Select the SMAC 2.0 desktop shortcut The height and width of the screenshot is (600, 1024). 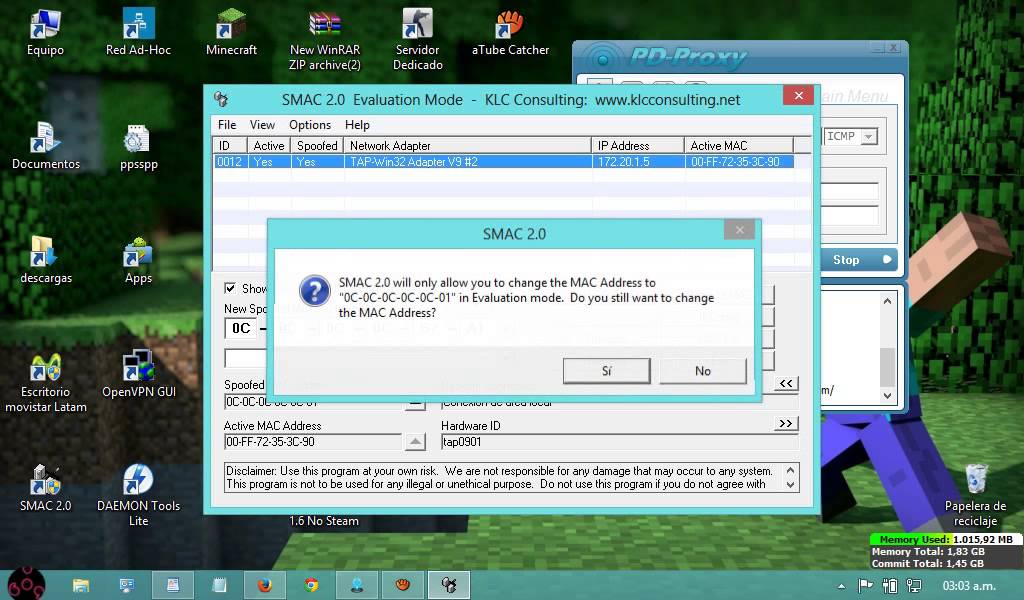(x=46, y=488)
